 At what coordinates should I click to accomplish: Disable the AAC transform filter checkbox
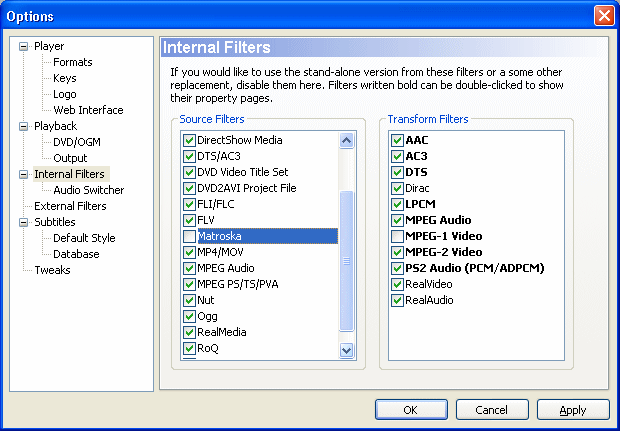(397, 140)
